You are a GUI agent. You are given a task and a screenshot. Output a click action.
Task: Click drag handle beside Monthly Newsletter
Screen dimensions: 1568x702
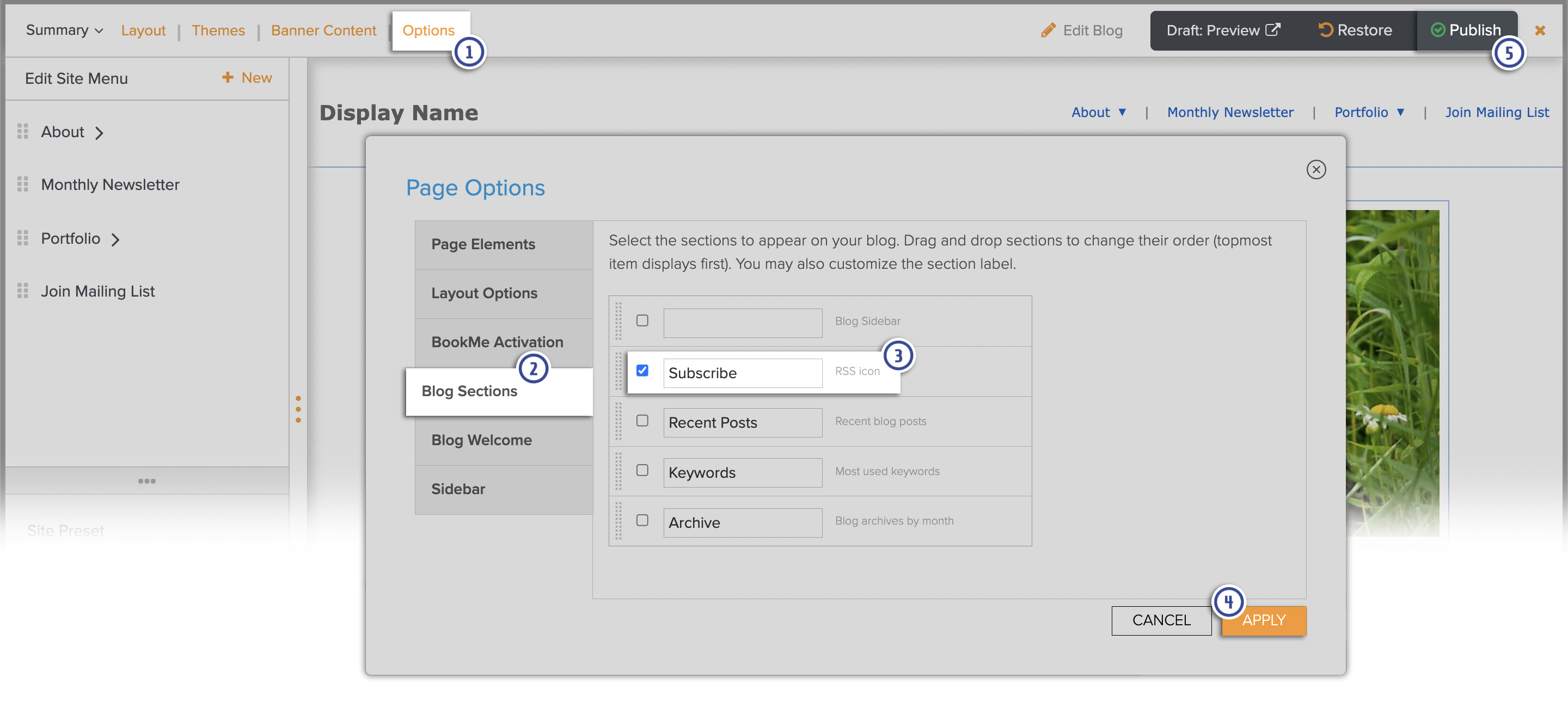22,184
